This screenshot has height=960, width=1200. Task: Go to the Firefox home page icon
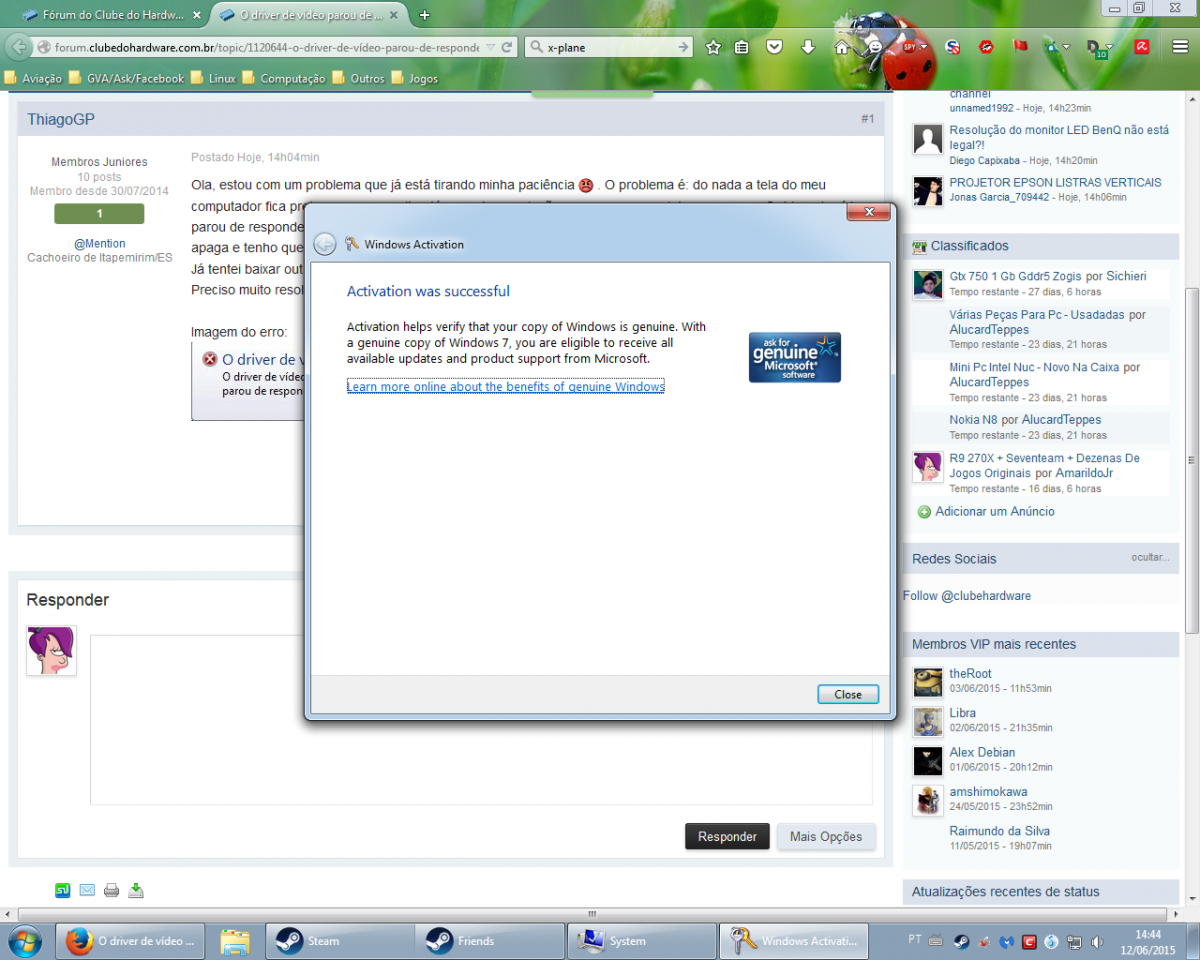tap(842, 47)
